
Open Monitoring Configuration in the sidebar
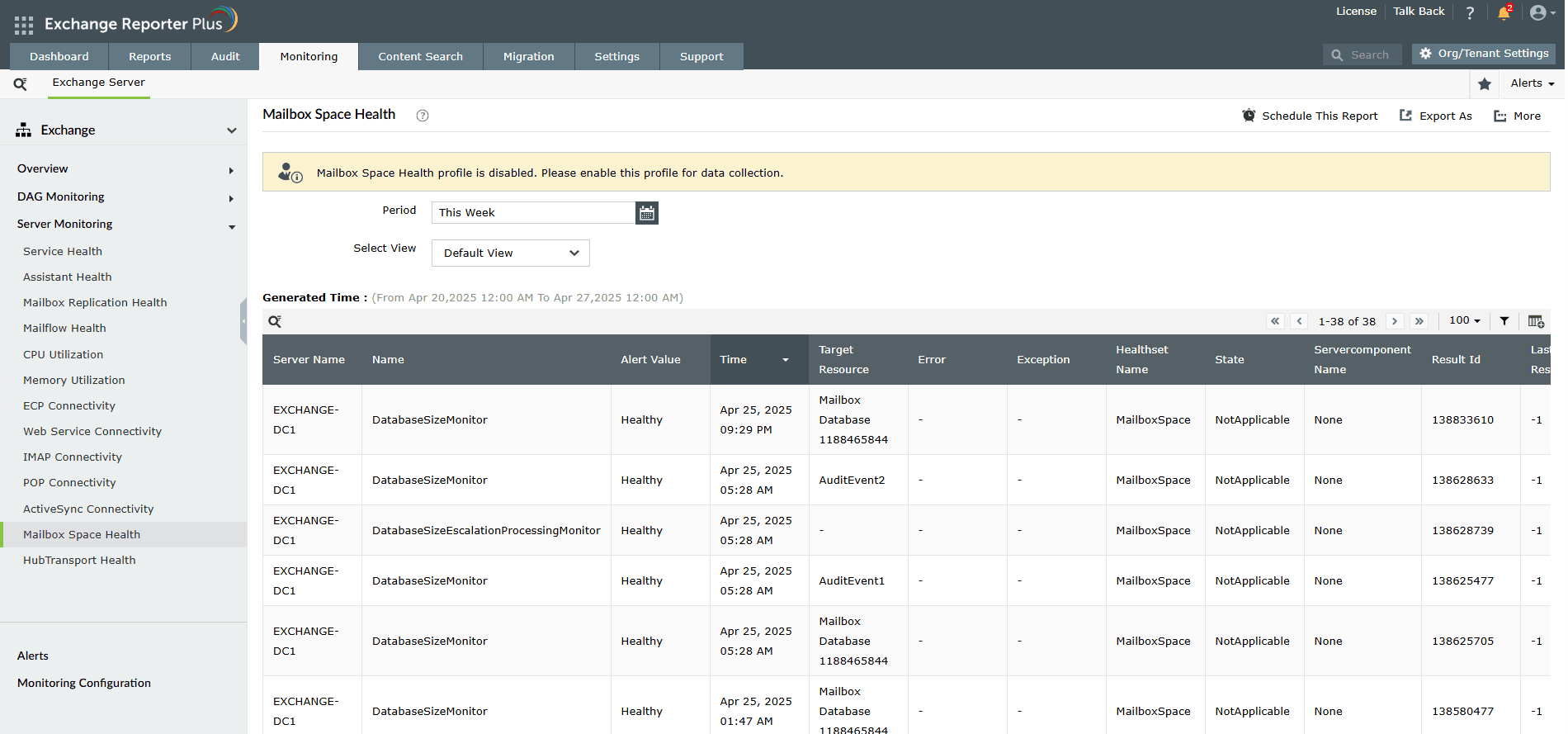[84, 684]
